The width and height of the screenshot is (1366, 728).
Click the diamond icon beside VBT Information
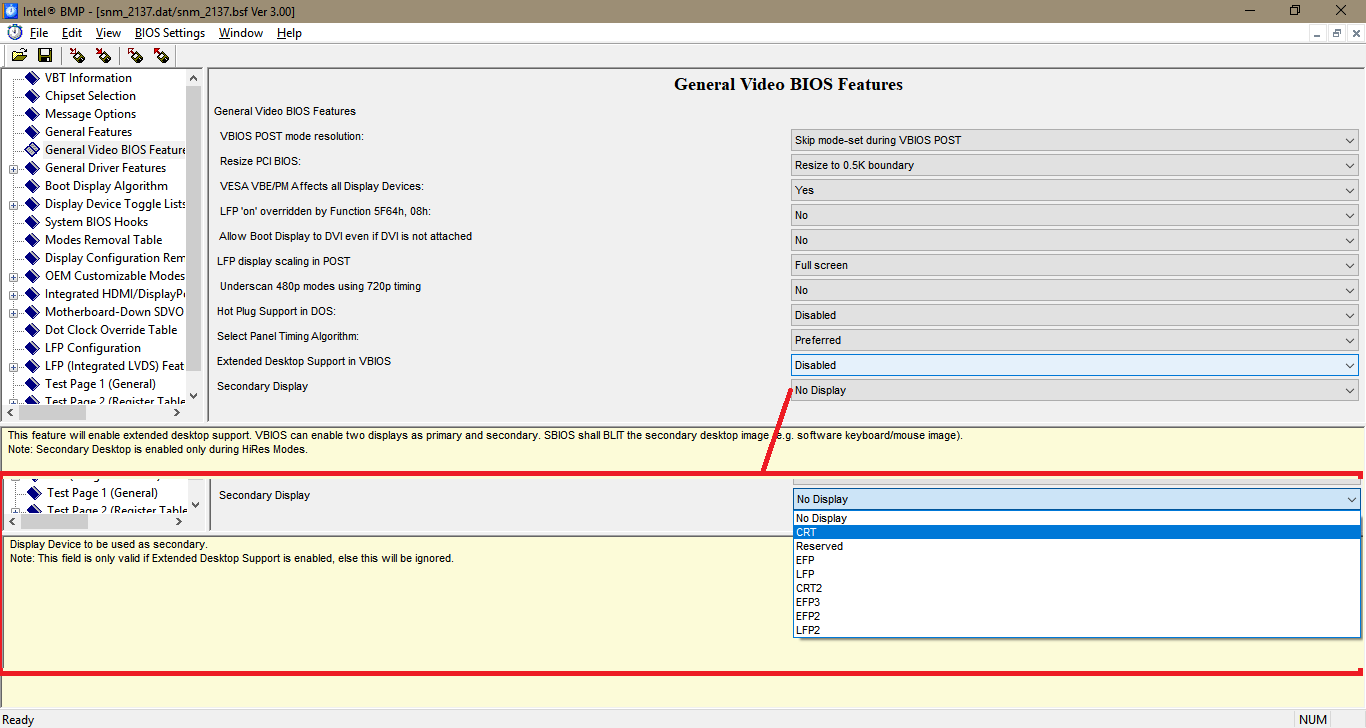tap(33, 78)
